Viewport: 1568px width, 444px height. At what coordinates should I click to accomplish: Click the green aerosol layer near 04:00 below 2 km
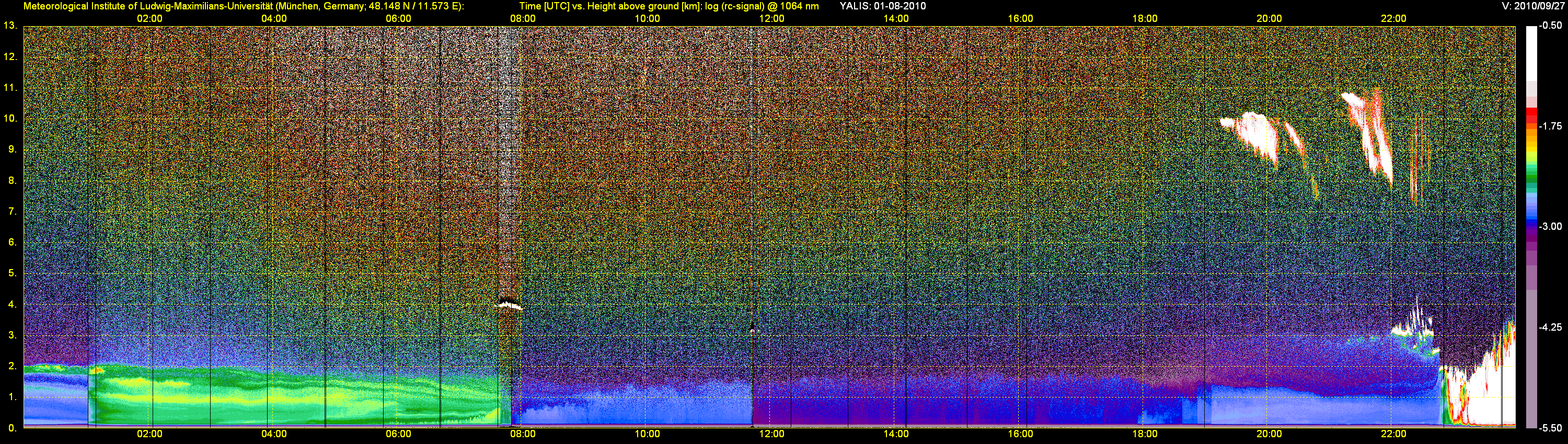click(x=274, y=395)
